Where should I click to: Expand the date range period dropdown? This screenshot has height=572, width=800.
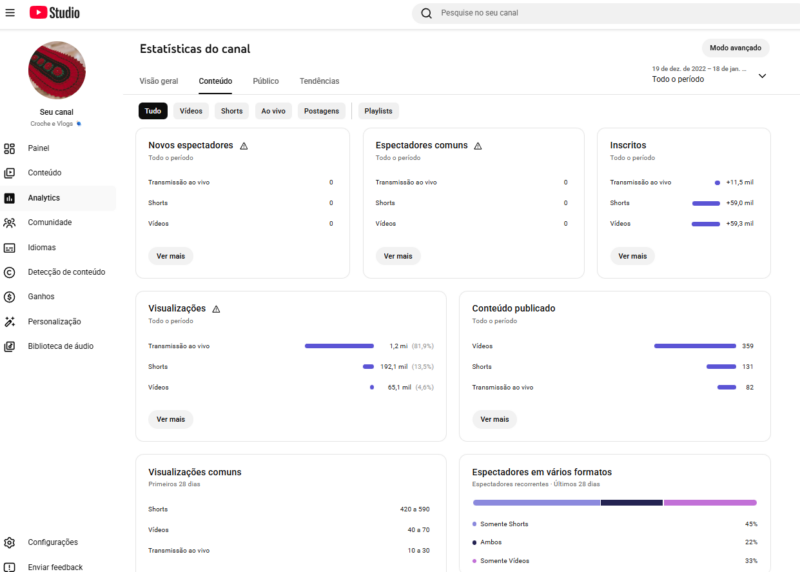click(762, 75)
